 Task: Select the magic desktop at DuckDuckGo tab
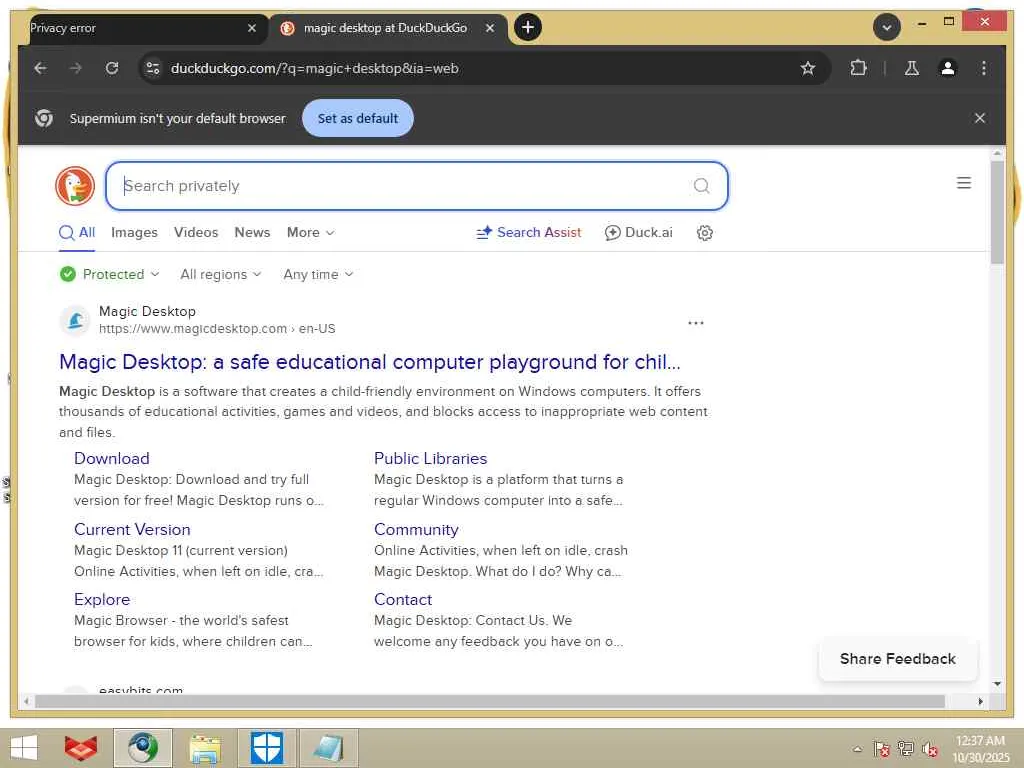(385, 28)
